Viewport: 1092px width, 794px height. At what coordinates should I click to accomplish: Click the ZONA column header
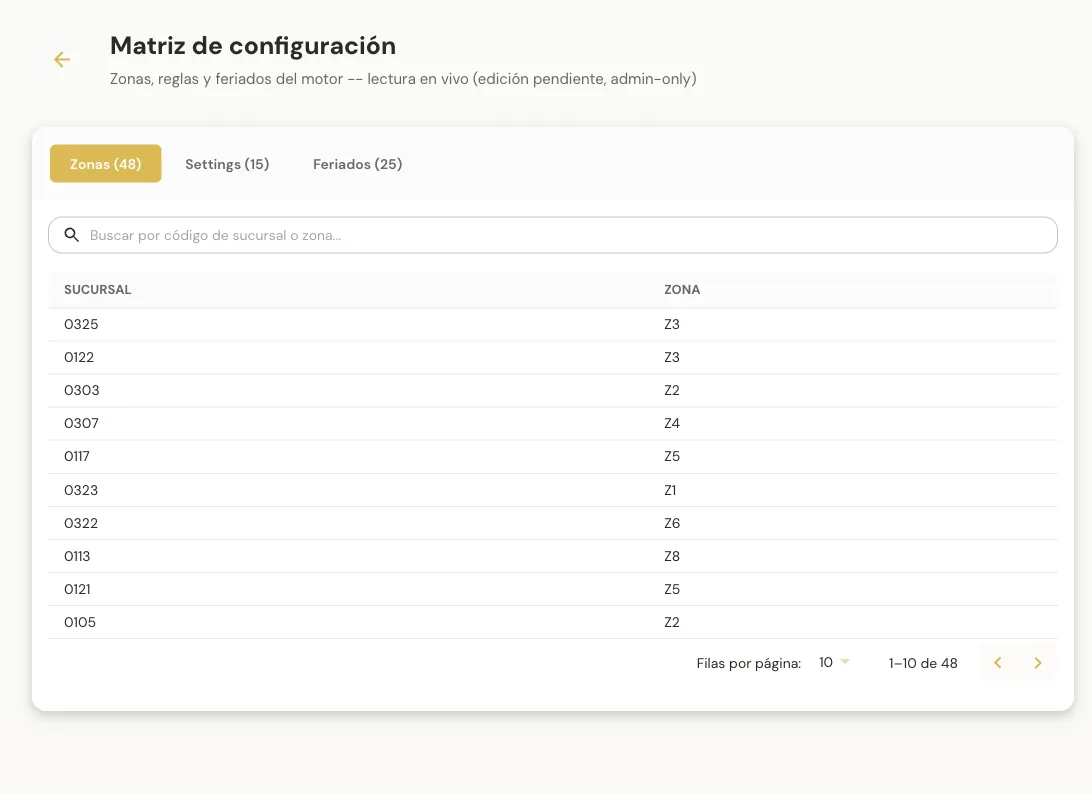[x=682, y=290]
